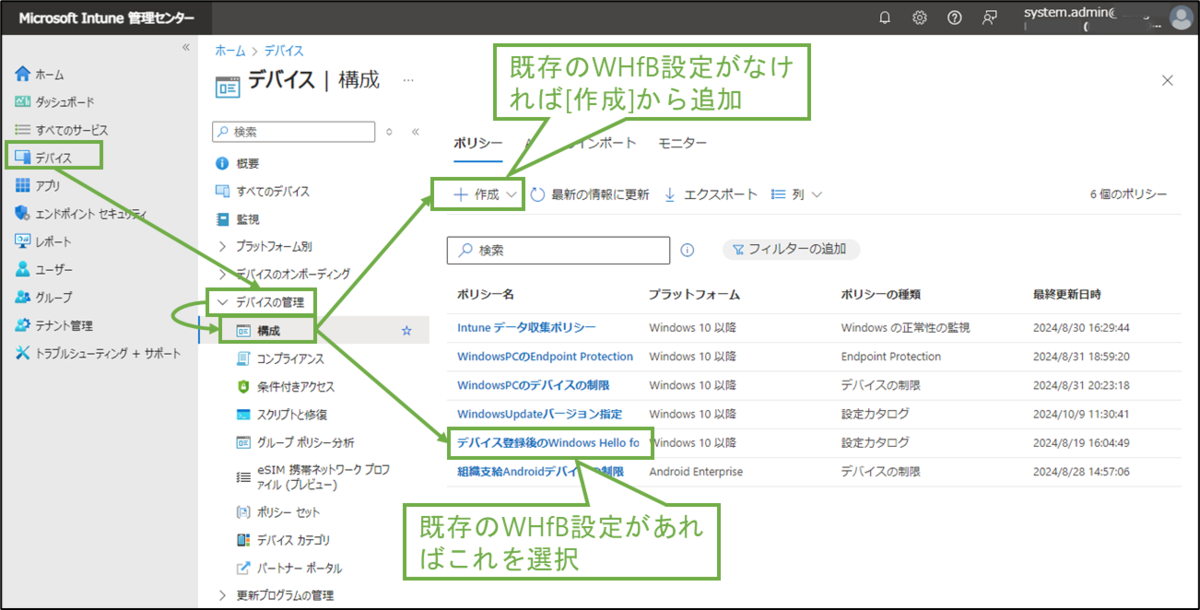1200x610 pixels.
Task: Open デバイス登録後のWindows Hello policy
Action: click(548, 442)
